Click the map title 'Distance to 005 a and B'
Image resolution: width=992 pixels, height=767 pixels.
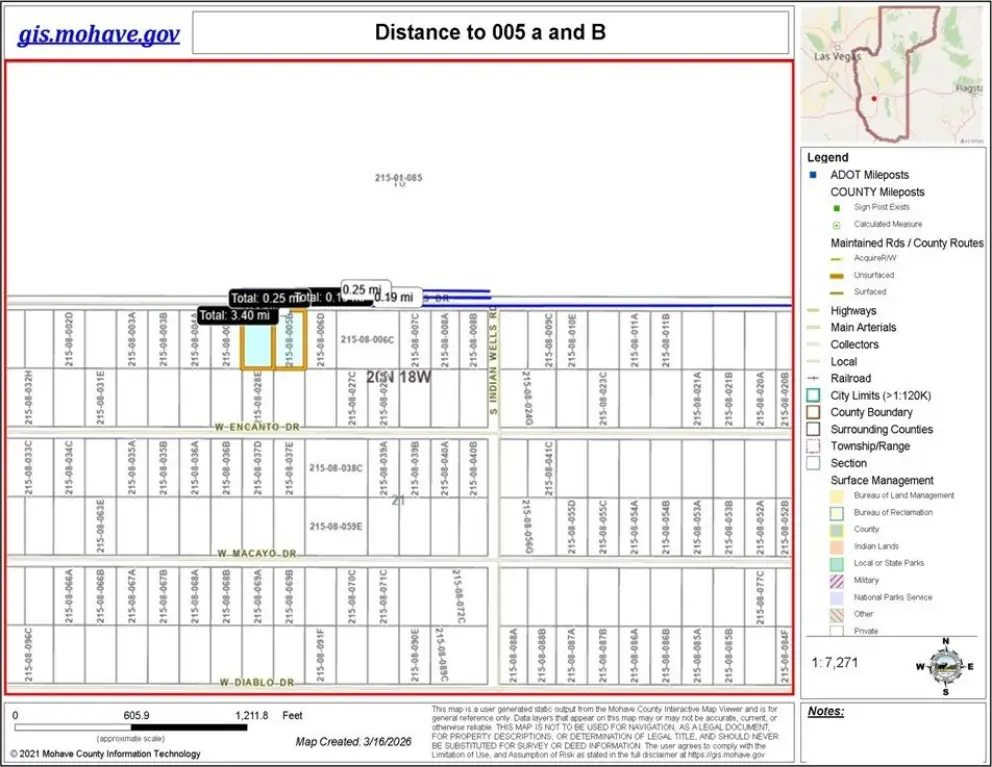click(x=490, y=32)
